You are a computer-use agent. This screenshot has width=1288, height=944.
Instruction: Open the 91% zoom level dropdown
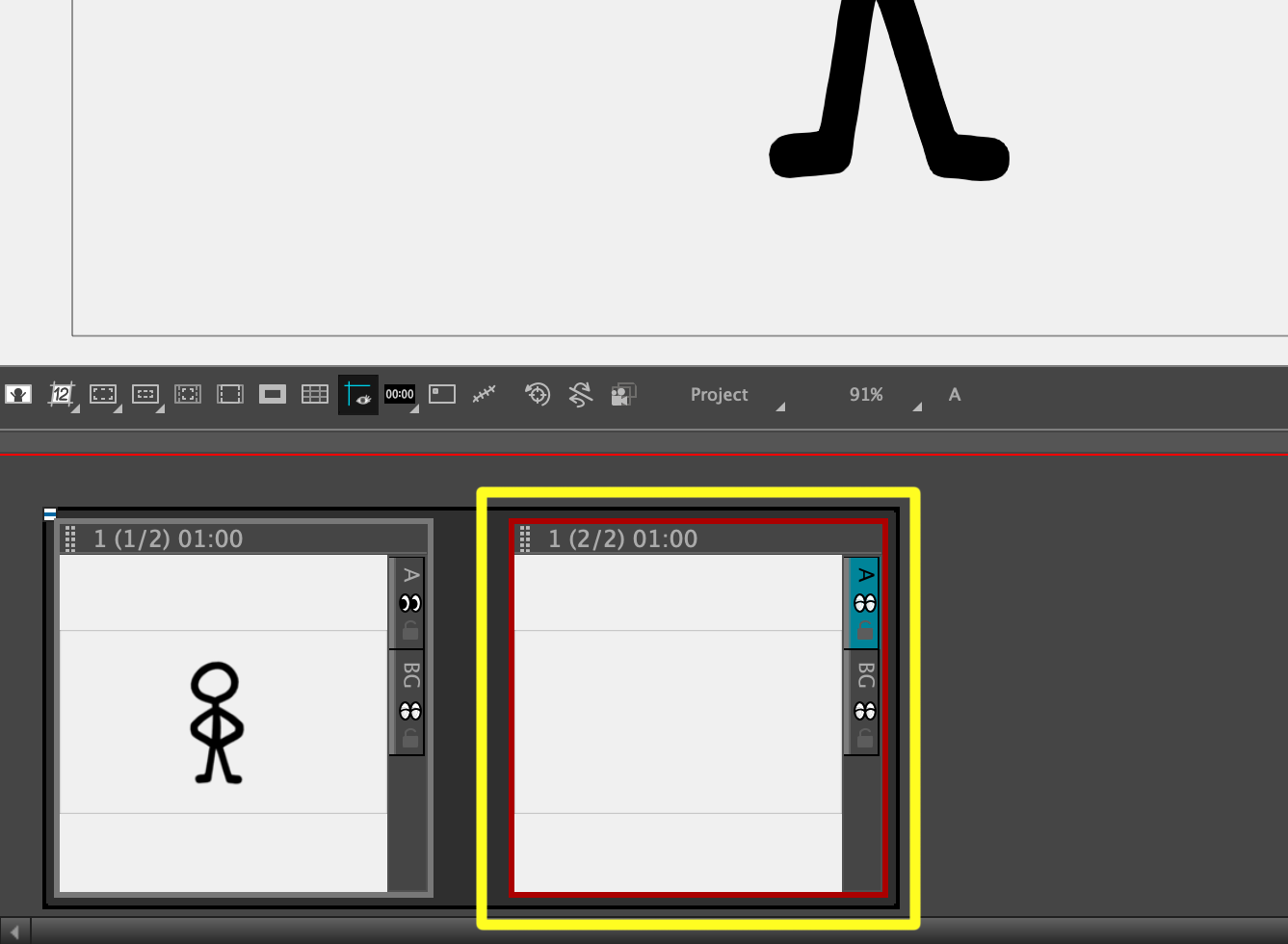click(884, 395)
